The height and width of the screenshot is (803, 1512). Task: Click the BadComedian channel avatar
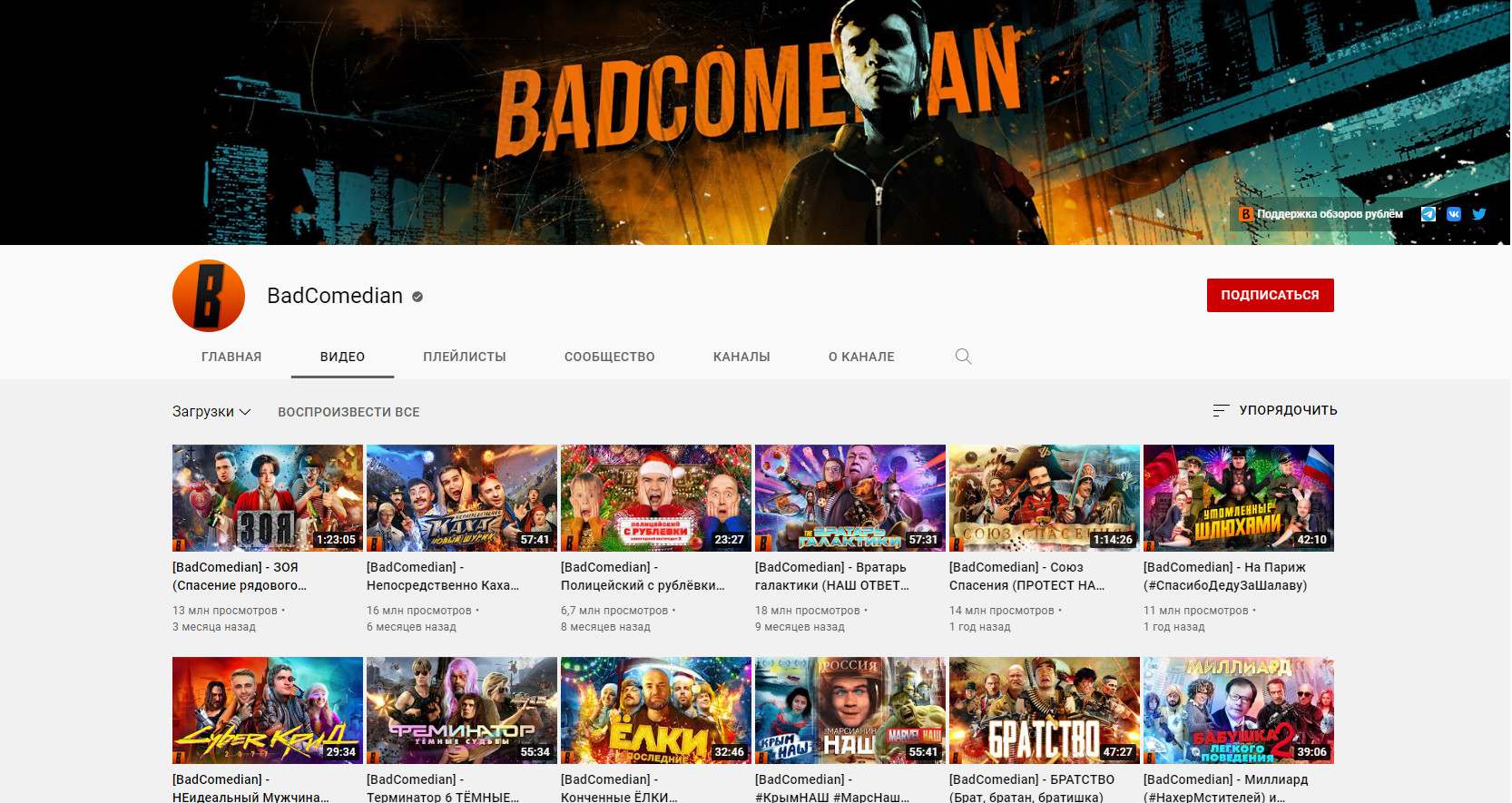[x=209, y=296]
